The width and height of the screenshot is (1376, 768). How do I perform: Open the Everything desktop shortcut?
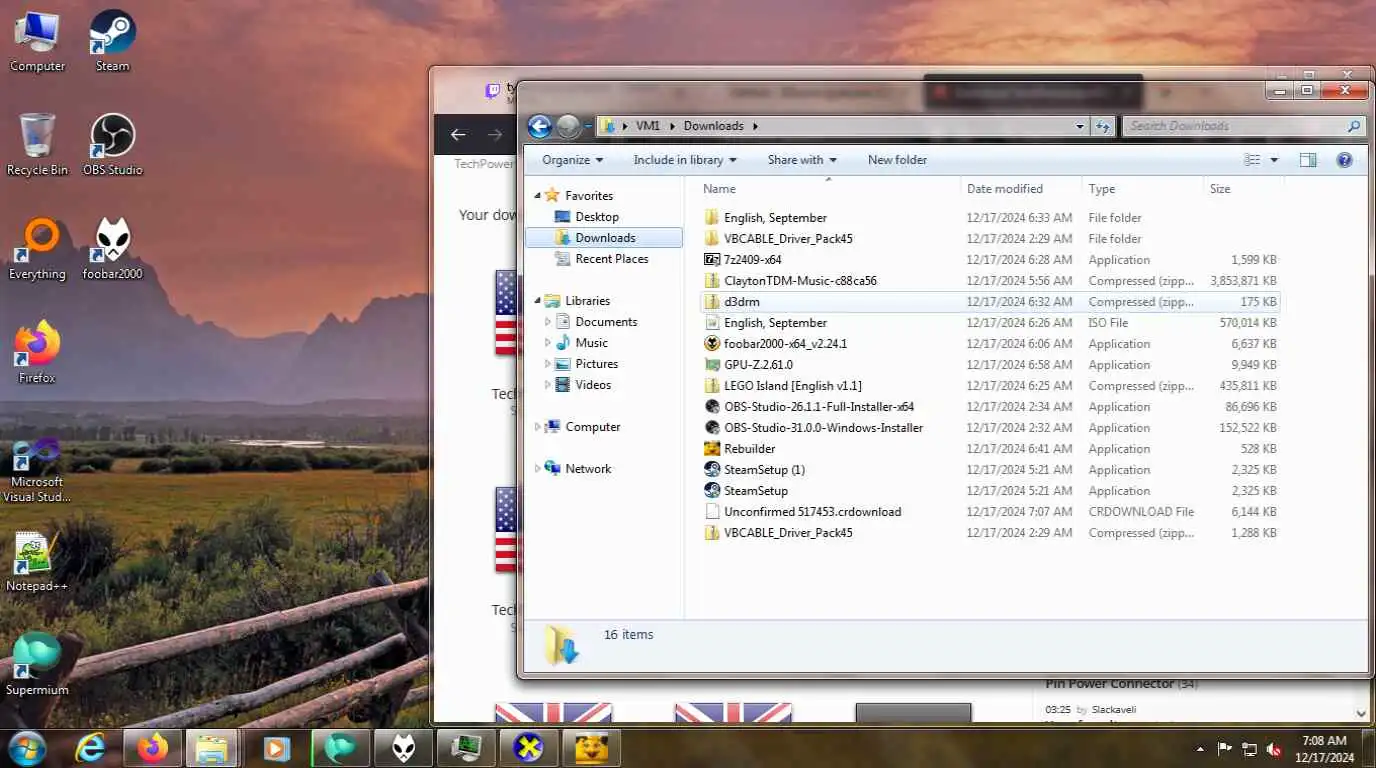click(x=37, y=249)
